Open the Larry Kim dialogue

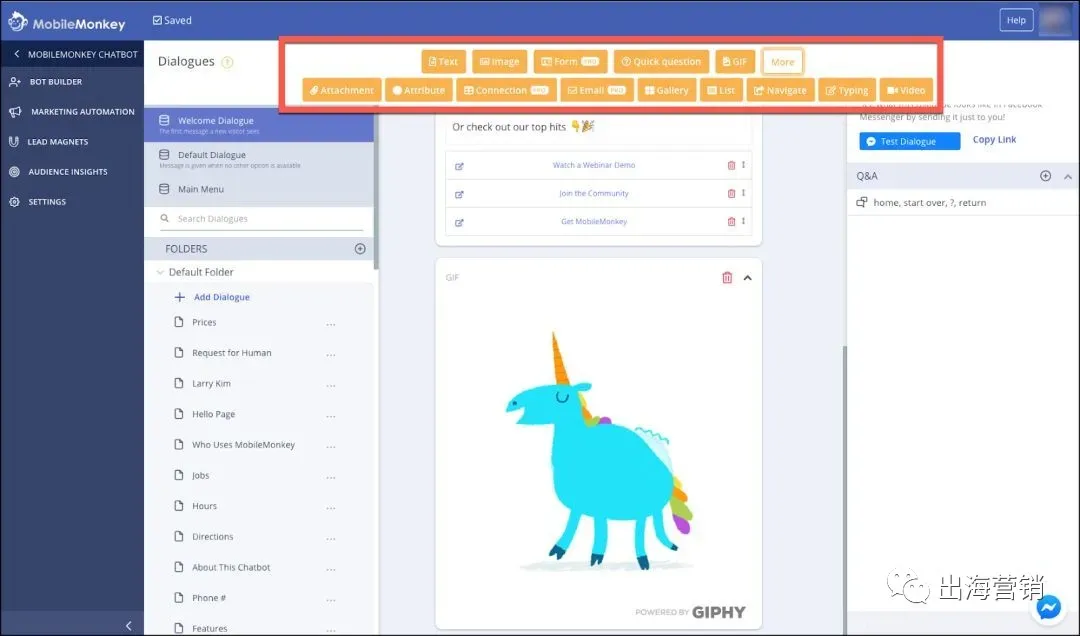click(211, 384)
